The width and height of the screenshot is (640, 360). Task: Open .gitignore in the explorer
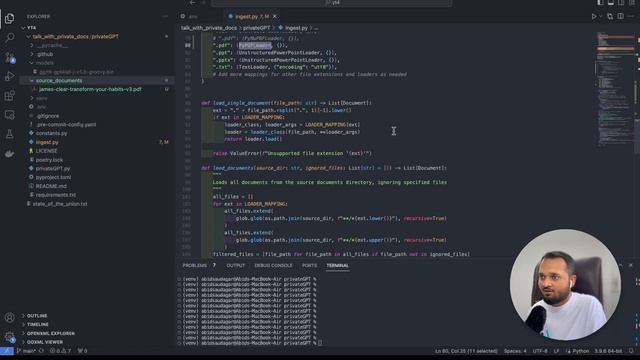tap(47, 116)
